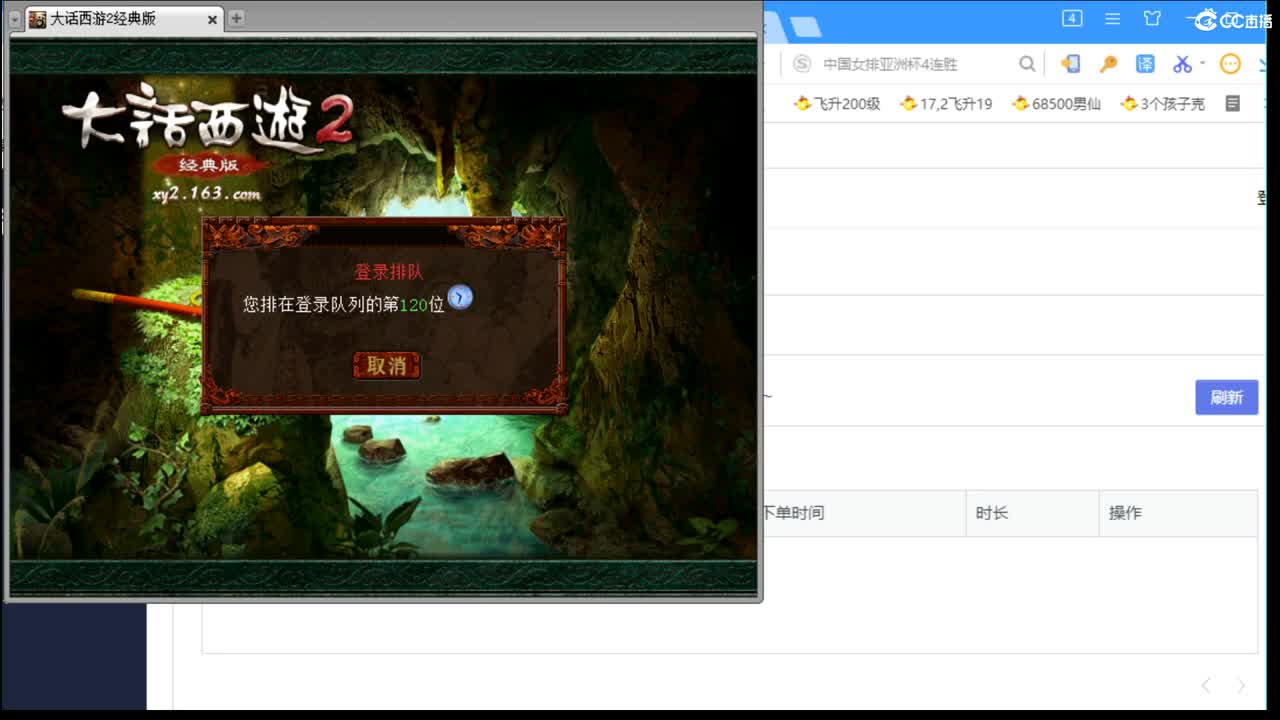Click the scissors screenshot icon
The image size is (1280, 720).
click(1182, 64)
